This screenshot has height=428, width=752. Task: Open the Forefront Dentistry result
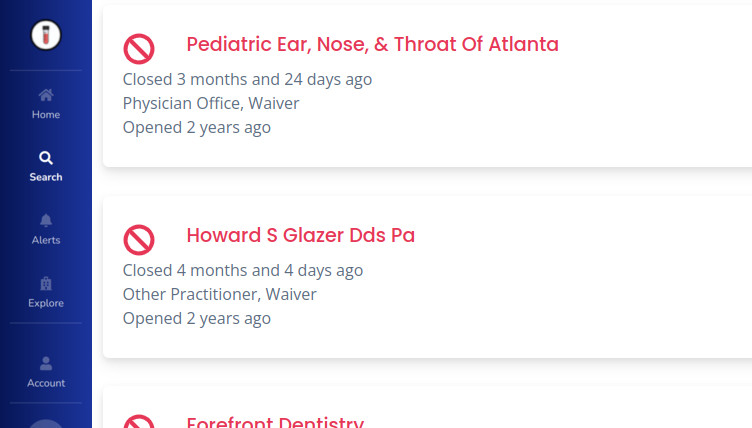click(x=275, y=422)
